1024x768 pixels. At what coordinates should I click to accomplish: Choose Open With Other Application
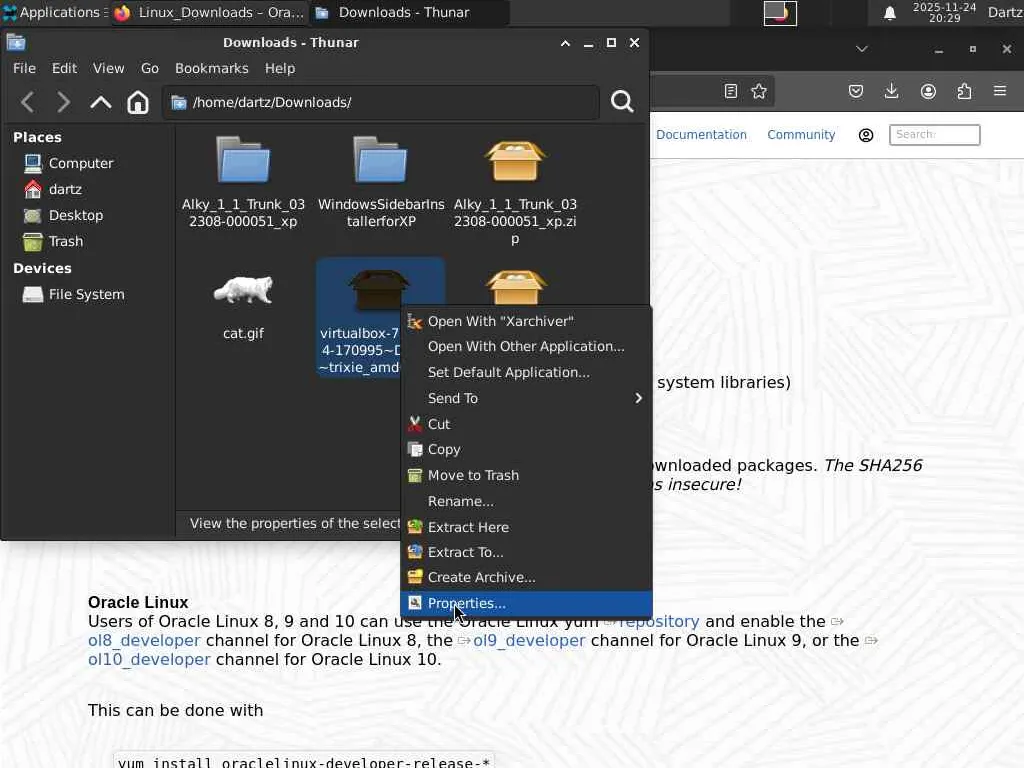coord(526,347)
